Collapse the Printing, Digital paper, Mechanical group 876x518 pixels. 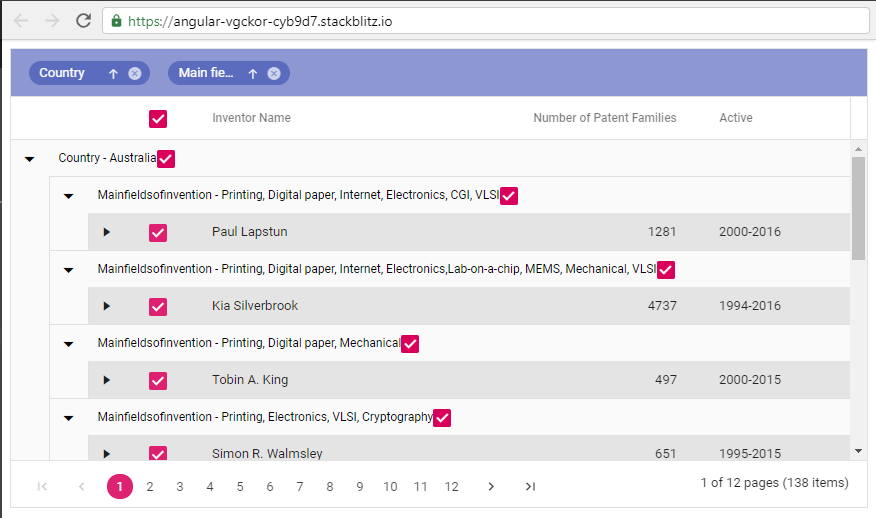point(69,344)
